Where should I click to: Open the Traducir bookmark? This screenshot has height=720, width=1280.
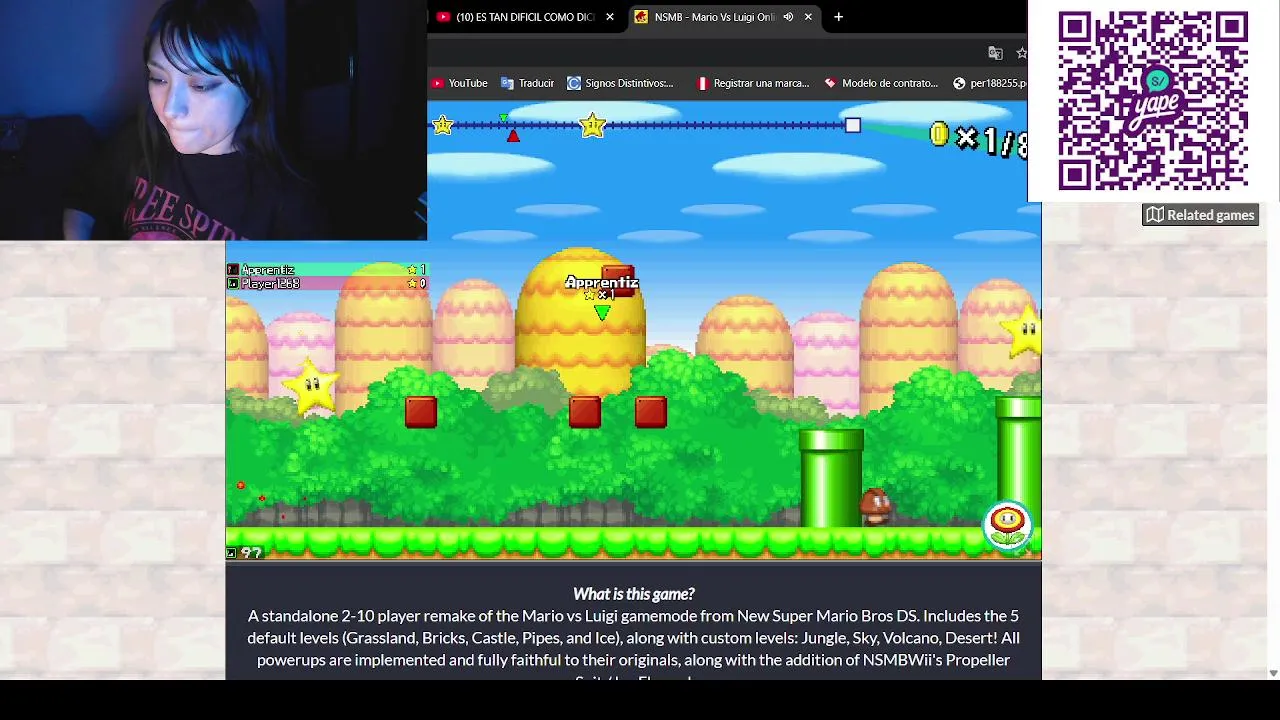point(527,83)
